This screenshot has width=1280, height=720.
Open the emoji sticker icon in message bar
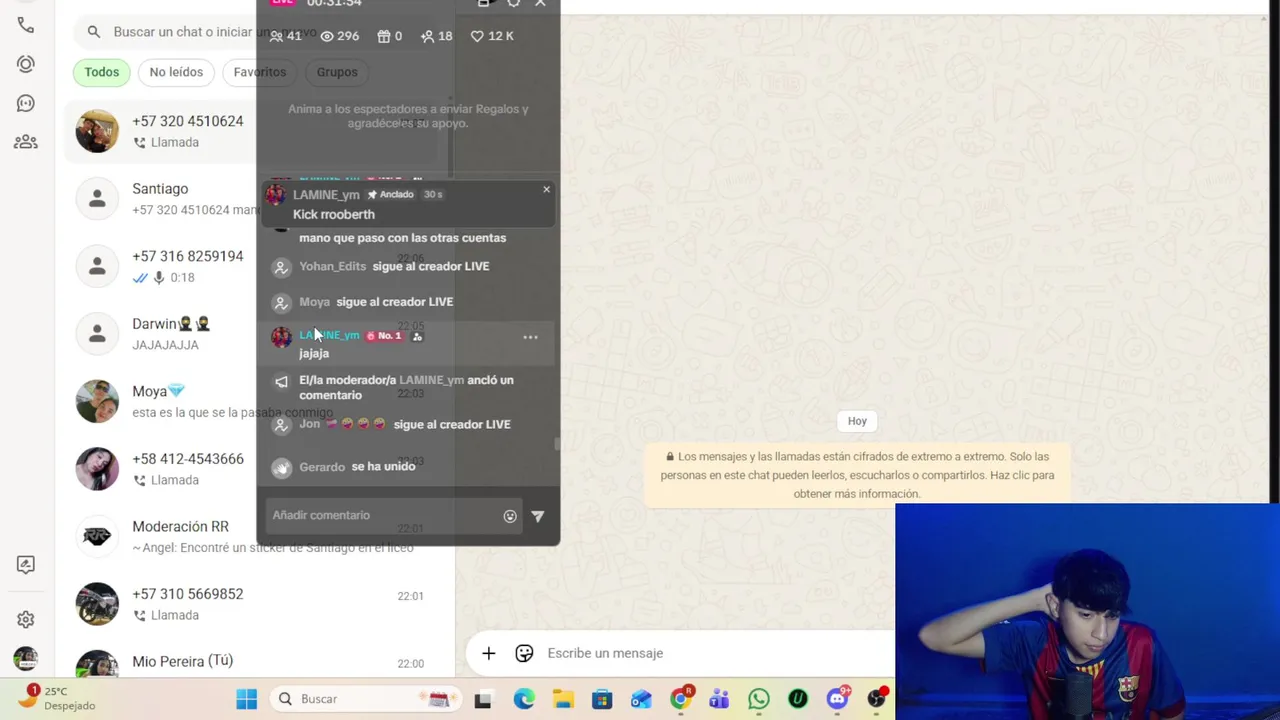click(524, 653)
